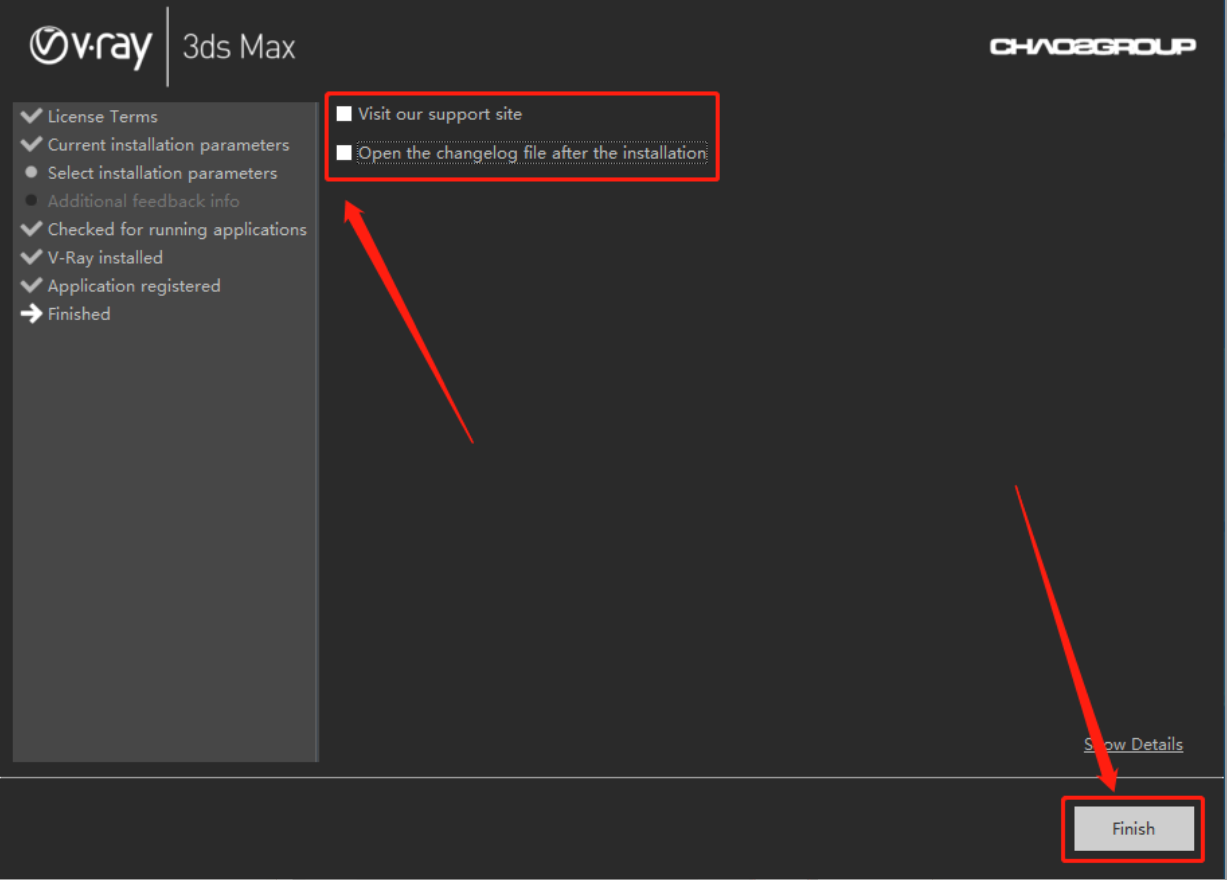
Task: Enable the Visit our support site checkbox
Action: tap(344, 114)
